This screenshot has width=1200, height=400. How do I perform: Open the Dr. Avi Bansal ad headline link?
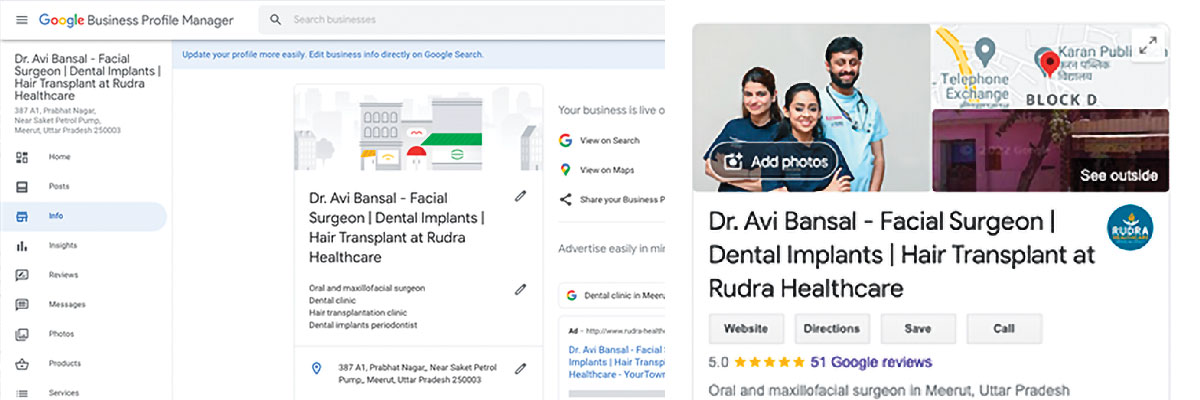tap(616, 362)
